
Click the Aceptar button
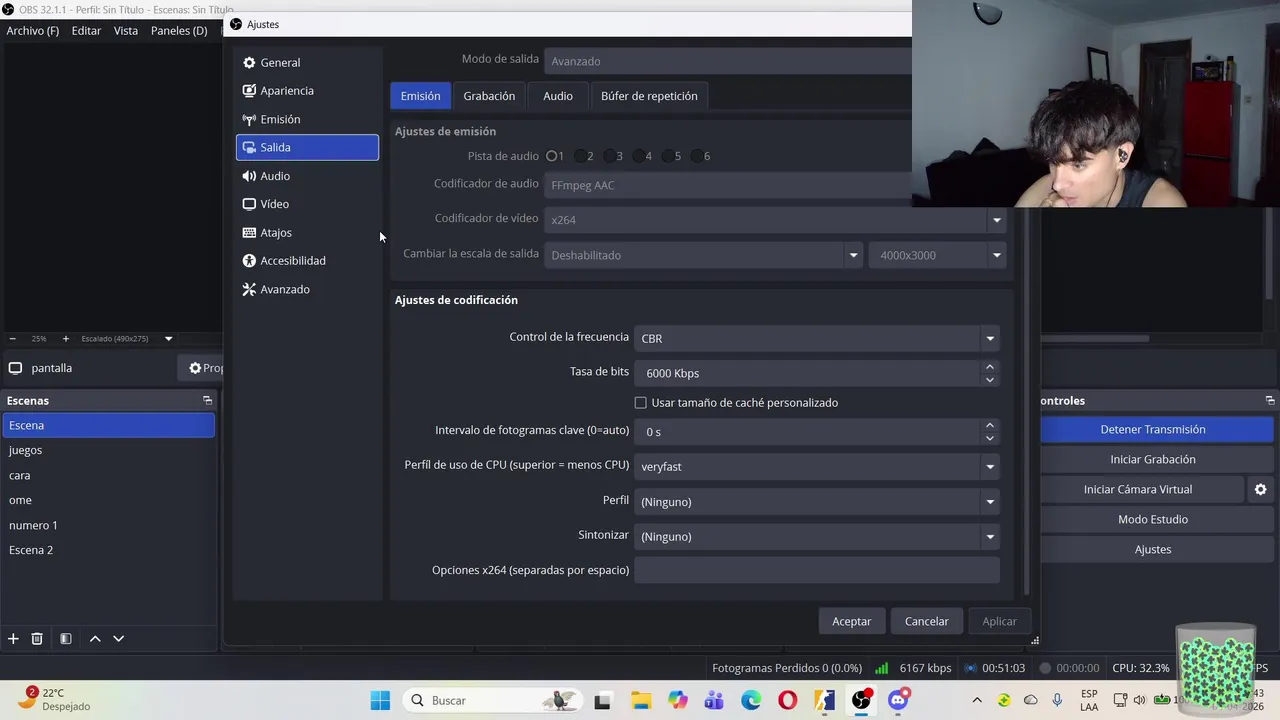click(852, 621)
